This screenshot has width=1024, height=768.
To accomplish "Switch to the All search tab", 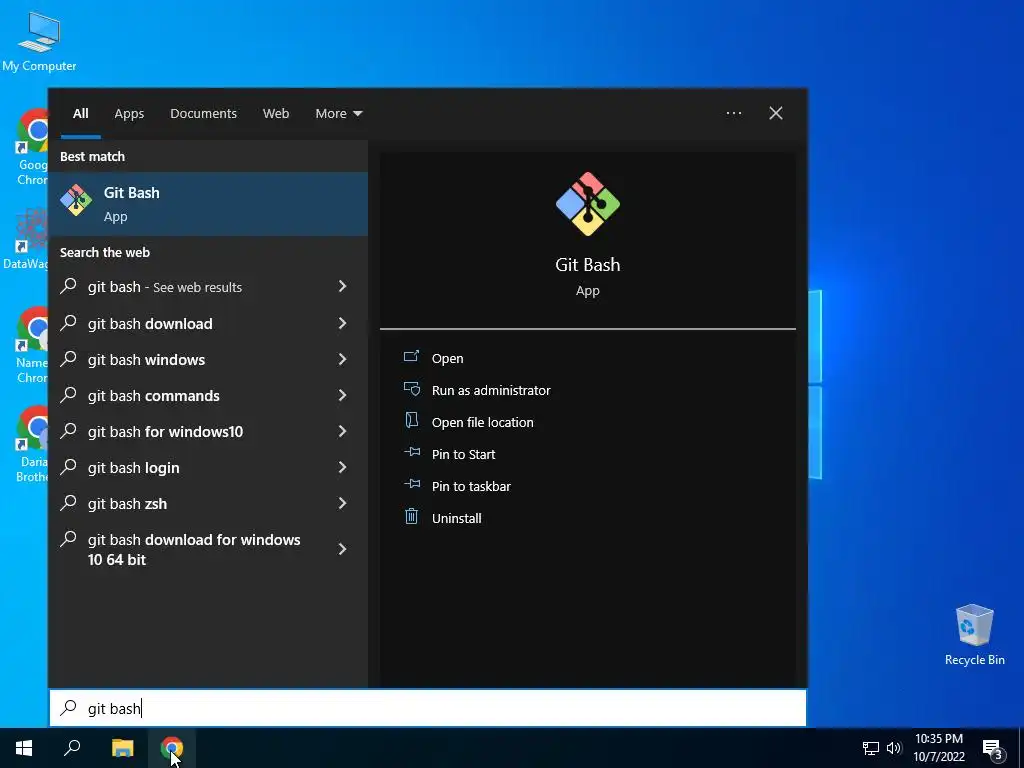I will coord(80,113).
